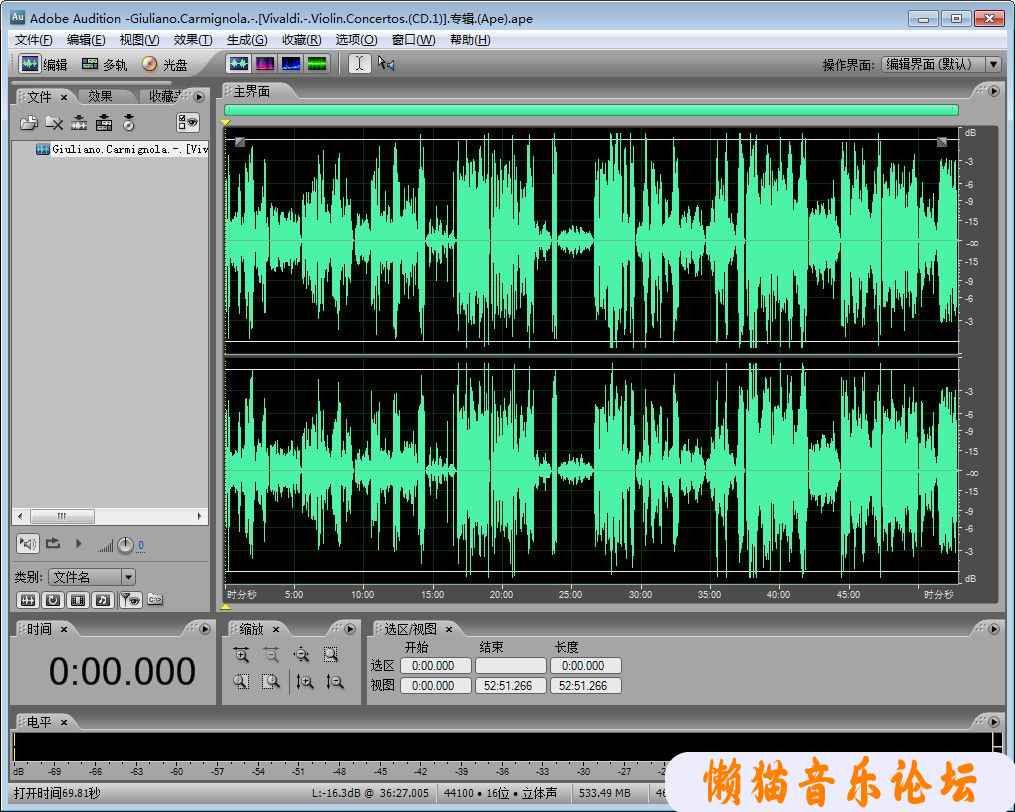Viewport: 1015px width, 812px height.
Task: Select the Giuliano.Carmignola file in list
Action: tap(122, 150)
